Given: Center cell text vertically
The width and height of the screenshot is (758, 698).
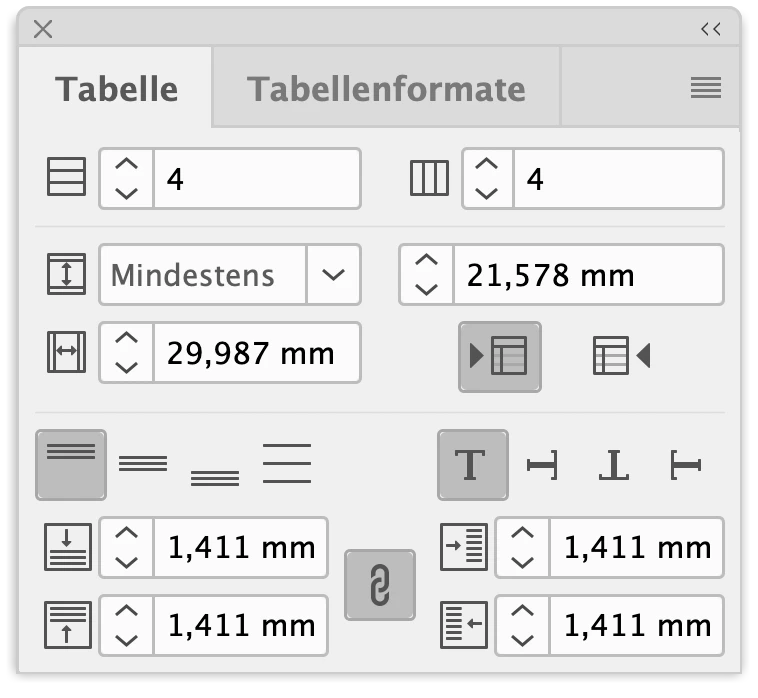Looking at the screenshot, I should tap(143, 464).
